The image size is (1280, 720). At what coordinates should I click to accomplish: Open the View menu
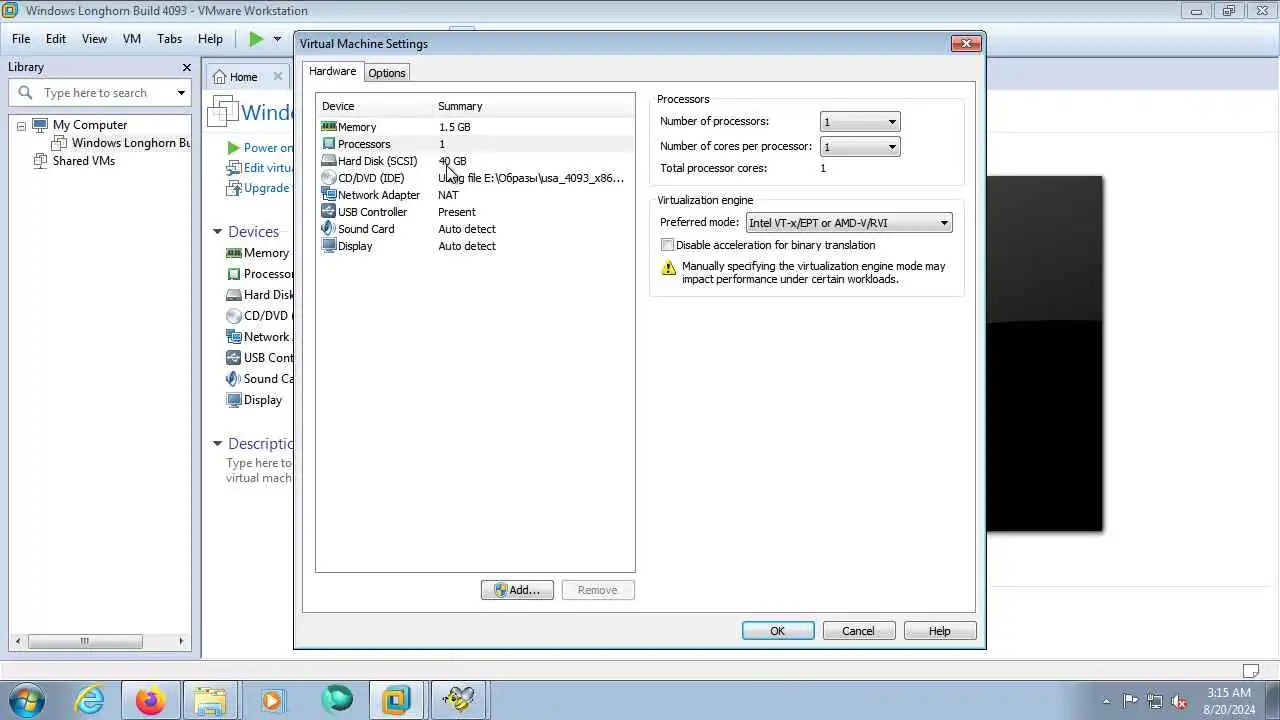(94, 39)
